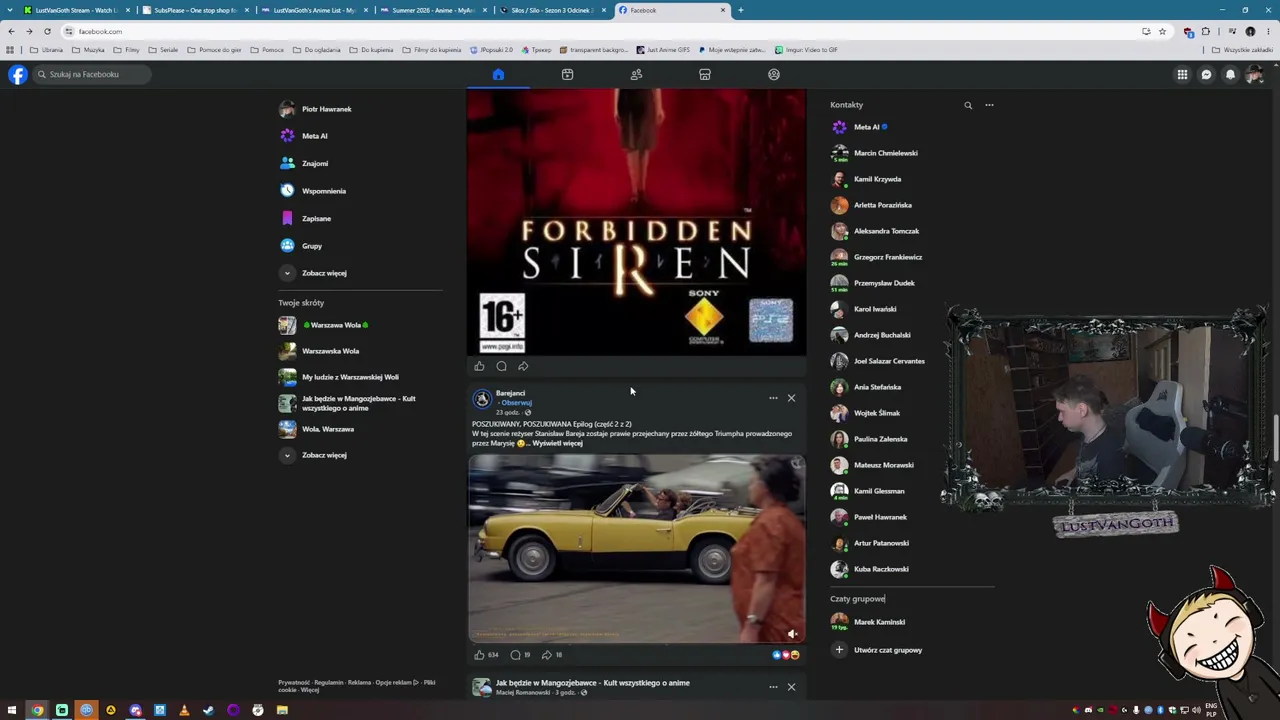1280x720 pixels.
Task: Open the Groups tab in Facebook top navigation
Action: pos(774,74)
